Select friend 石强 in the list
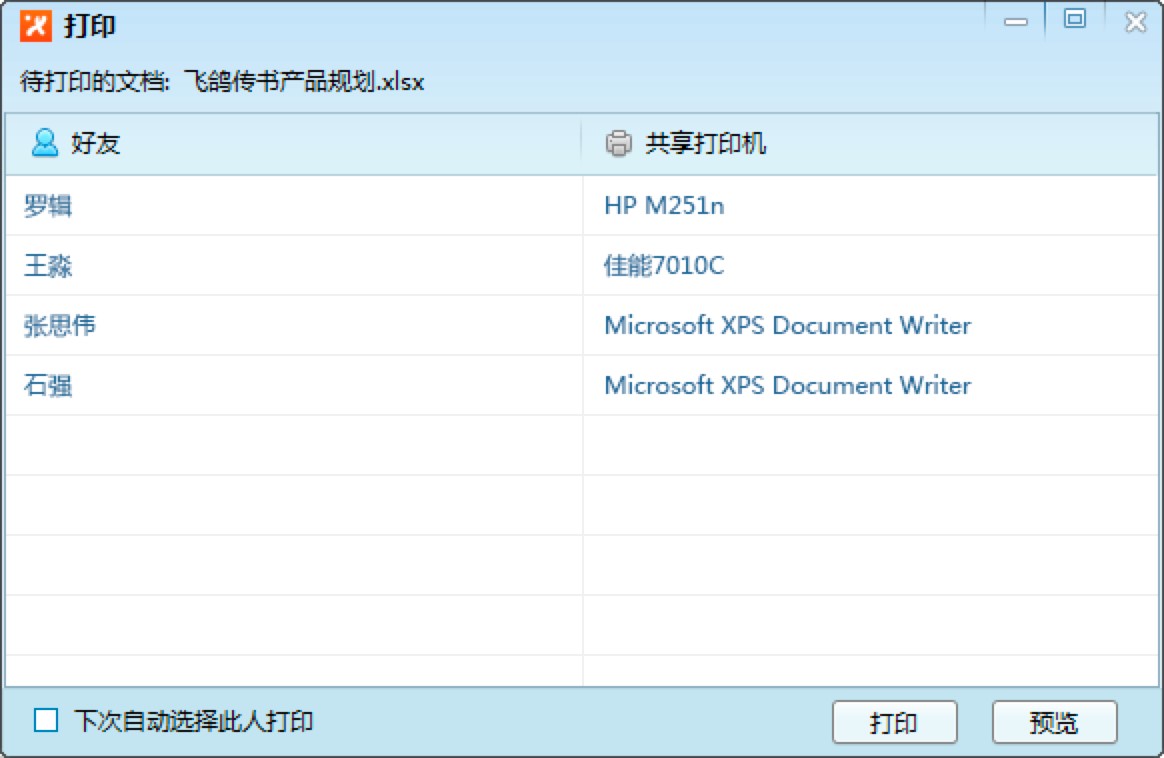Screen dimensions: 1164x758 (48, 386)
